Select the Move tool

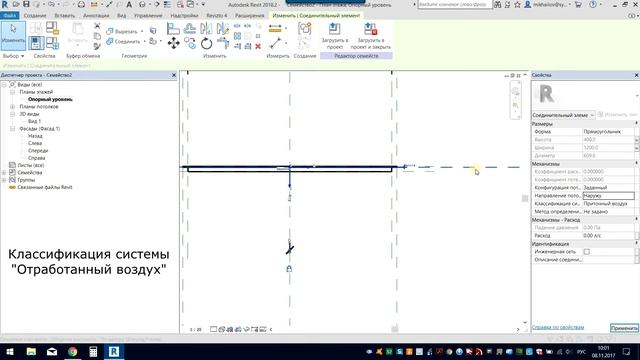pyautogui.click(x=173, y=43)
